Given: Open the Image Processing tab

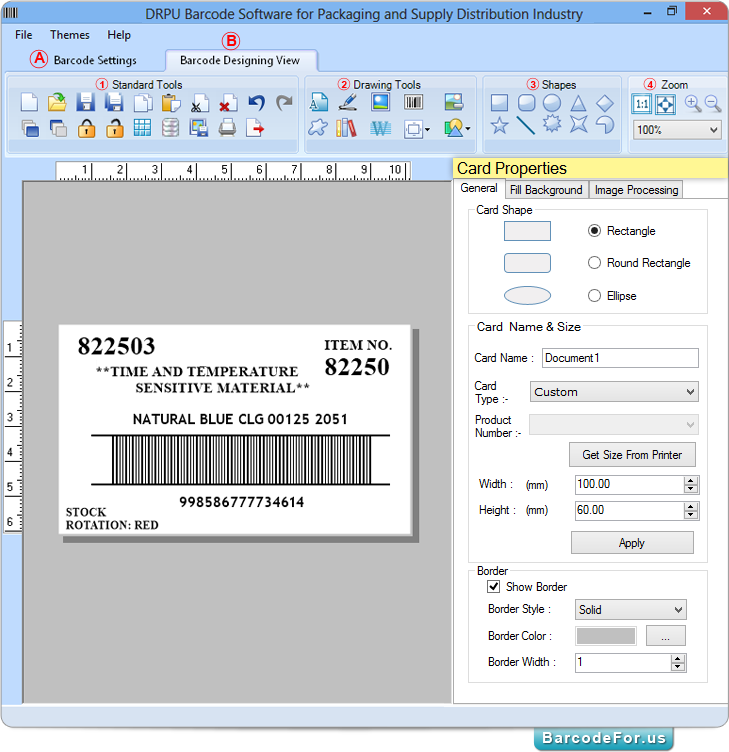Looking at the screenshot, I should point(636,190).
